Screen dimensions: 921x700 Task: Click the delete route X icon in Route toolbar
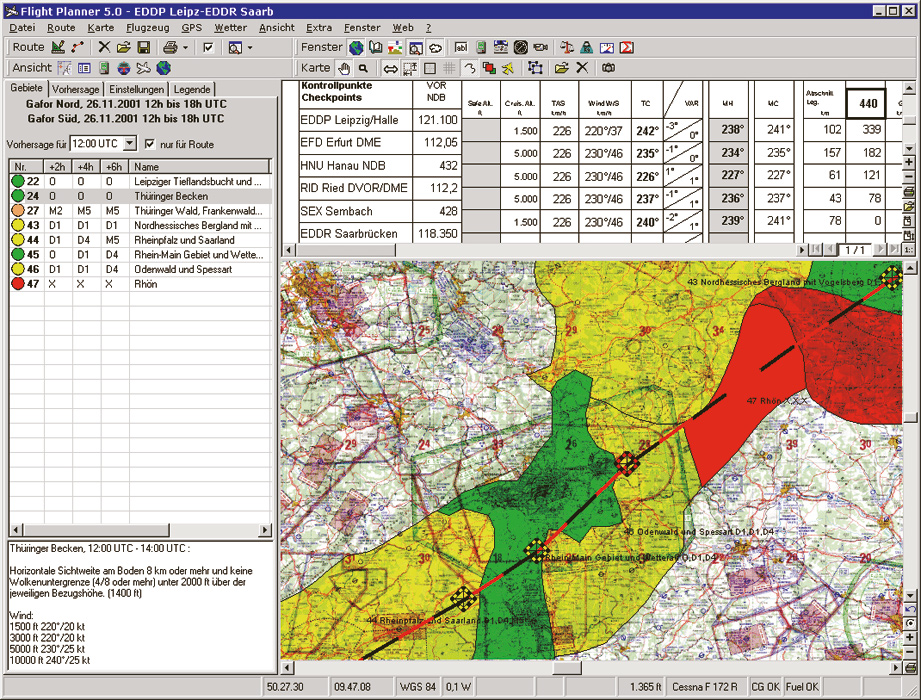coord(104,48)
